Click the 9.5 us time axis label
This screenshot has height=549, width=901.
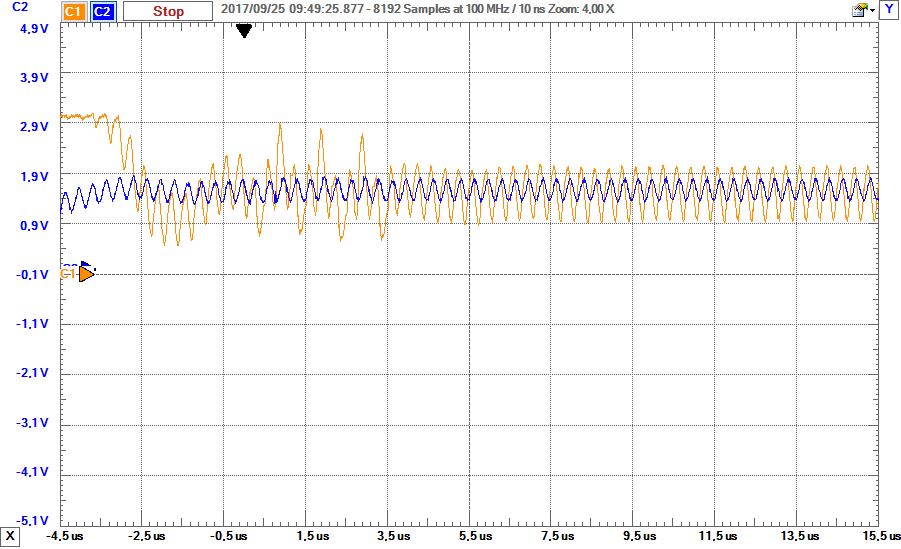pyautogui.click(x=640, y=536)
